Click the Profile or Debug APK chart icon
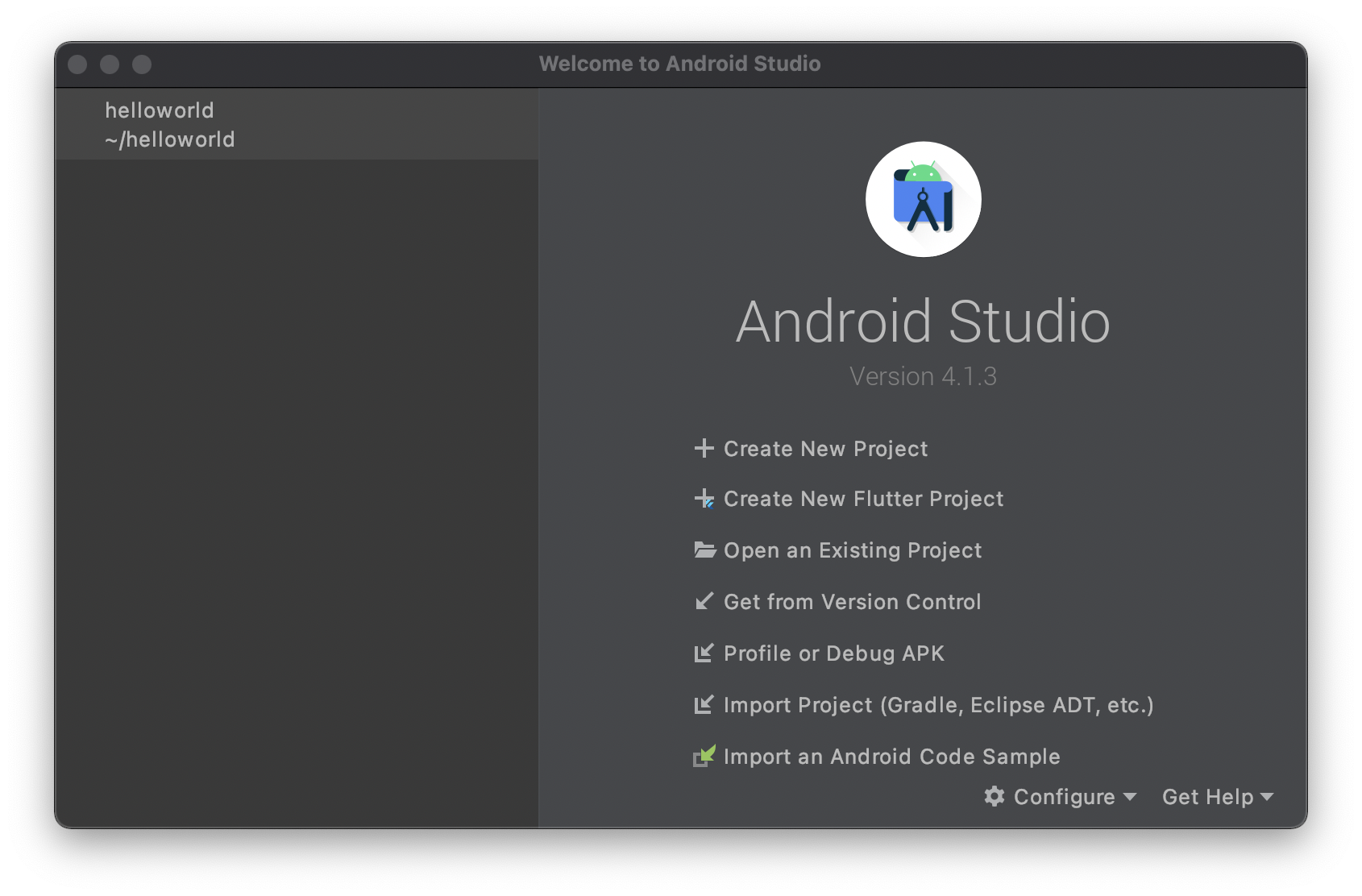This screenshot has width=1362, height=896. coord(704,653)
